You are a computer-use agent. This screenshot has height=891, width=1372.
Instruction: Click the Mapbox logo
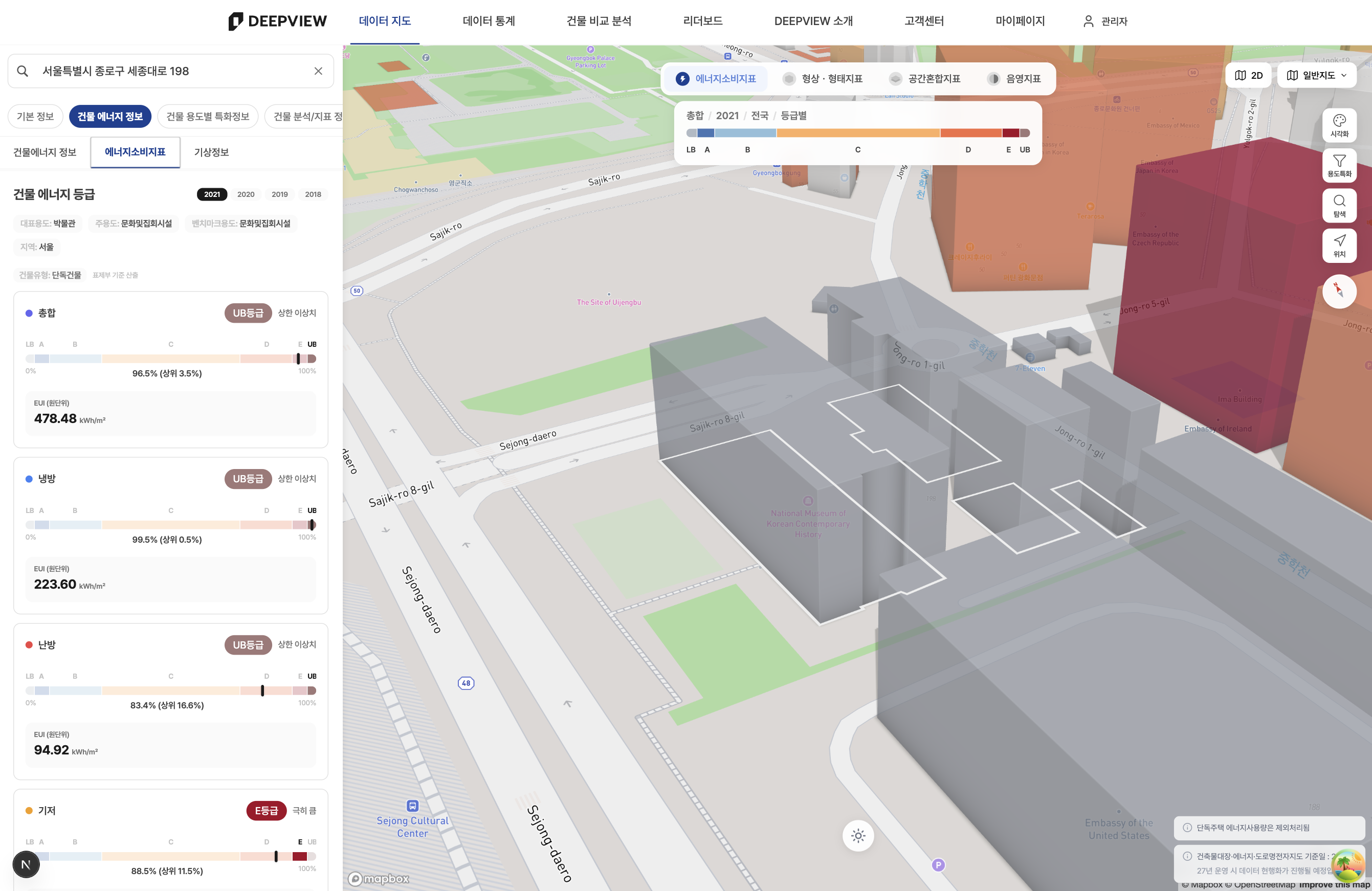coord(379,878)
